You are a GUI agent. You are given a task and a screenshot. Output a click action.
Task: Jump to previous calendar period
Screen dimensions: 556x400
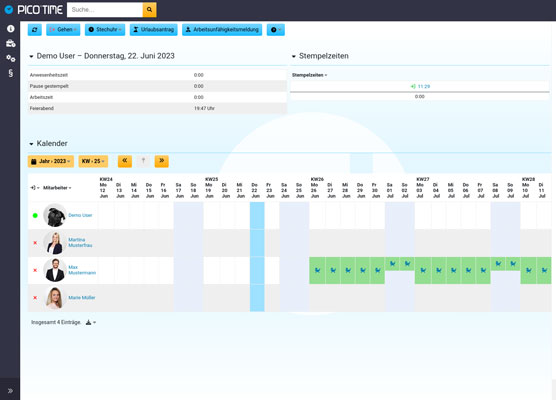coord(125,161)
